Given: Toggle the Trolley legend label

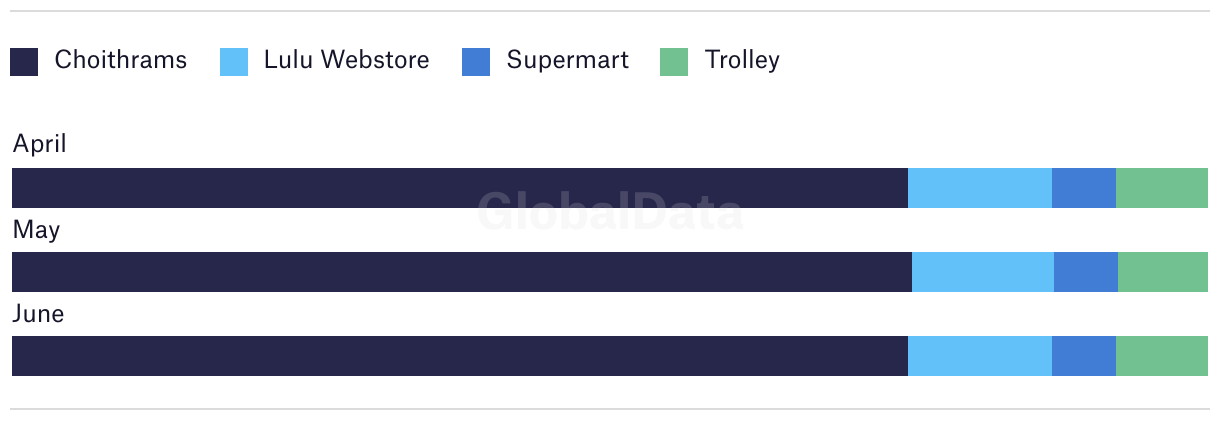Looking at the screenshot, I should (742, 60).
